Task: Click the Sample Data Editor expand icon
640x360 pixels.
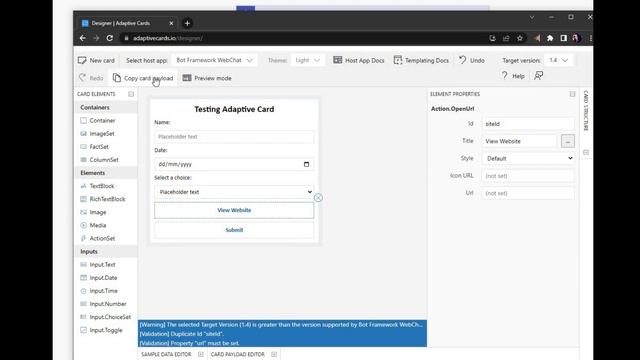Action: pos(201,354)
